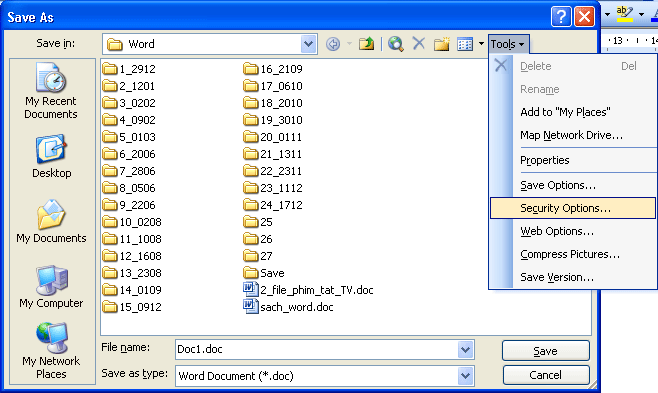Select folder 11_1008
Screen dimensions: 658x393
click(x=132, y=239)
